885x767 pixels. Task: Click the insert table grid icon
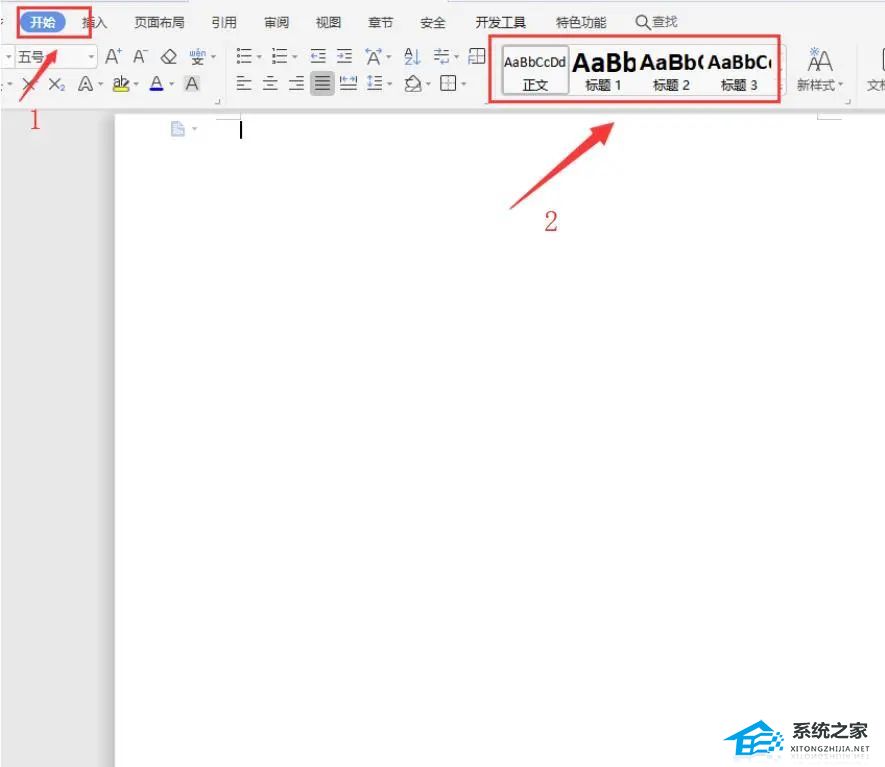point(477,56)
